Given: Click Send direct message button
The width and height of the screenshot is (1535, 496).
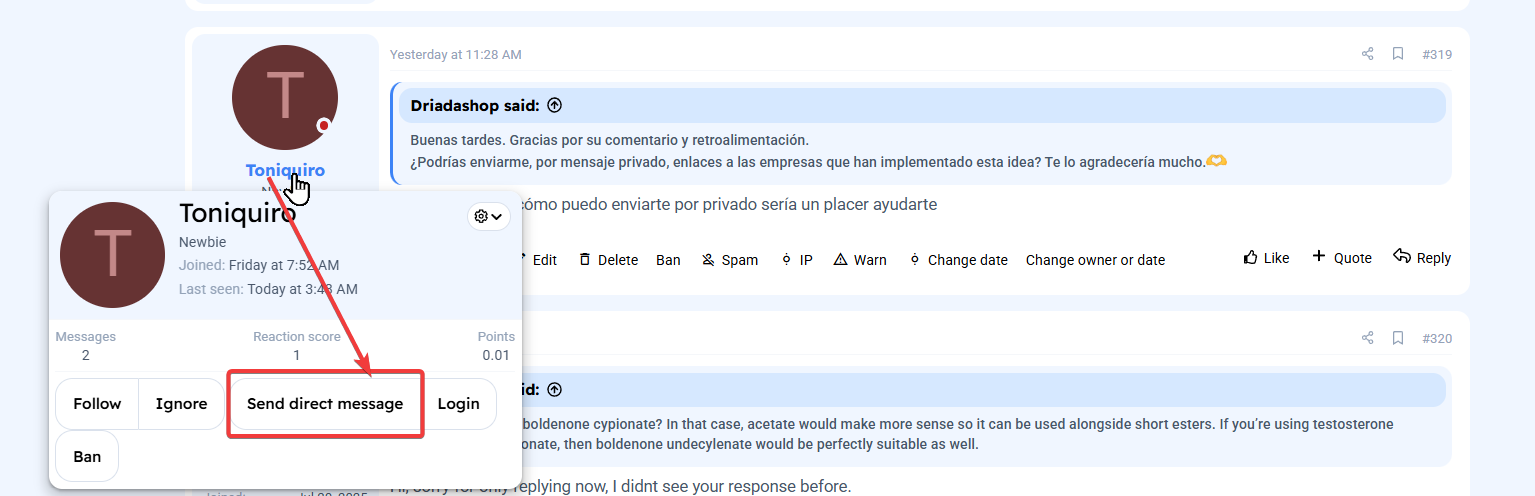Looking at the screenshot, I should click(325, 404).
